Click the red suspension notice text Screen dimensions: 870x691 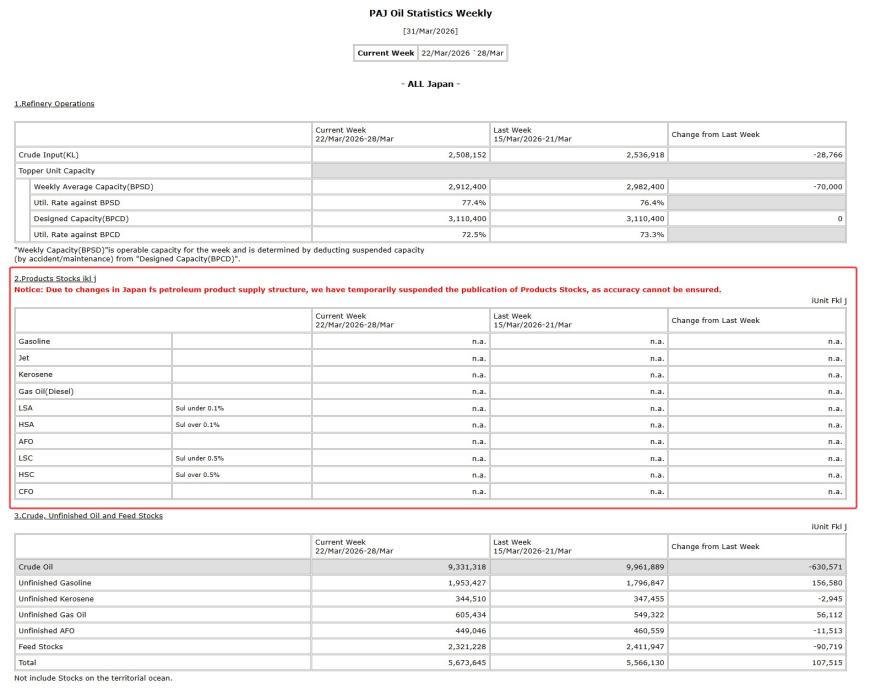pos(367,290)
